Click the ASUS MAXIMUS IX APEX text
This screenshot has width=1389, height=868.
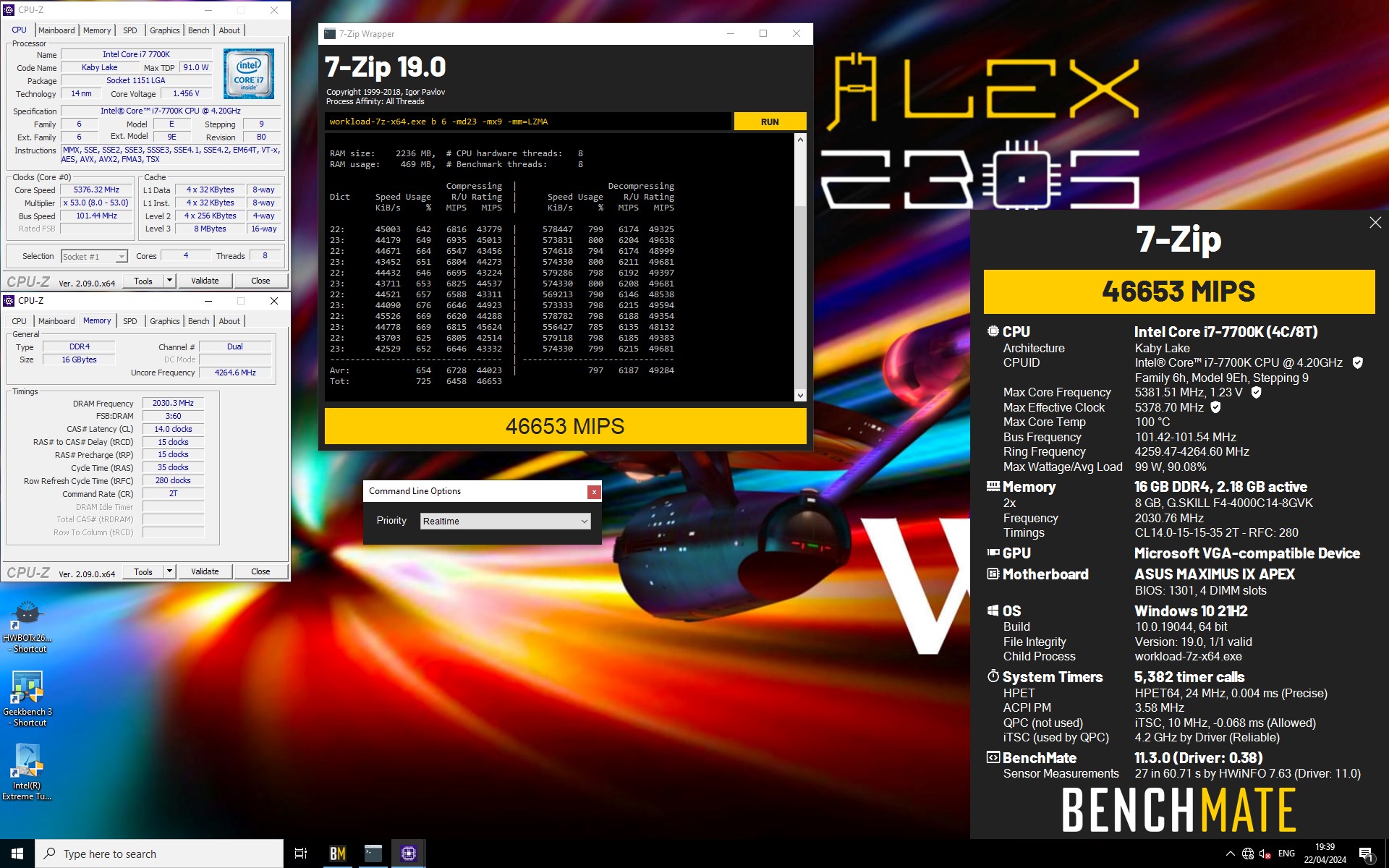1215,574
